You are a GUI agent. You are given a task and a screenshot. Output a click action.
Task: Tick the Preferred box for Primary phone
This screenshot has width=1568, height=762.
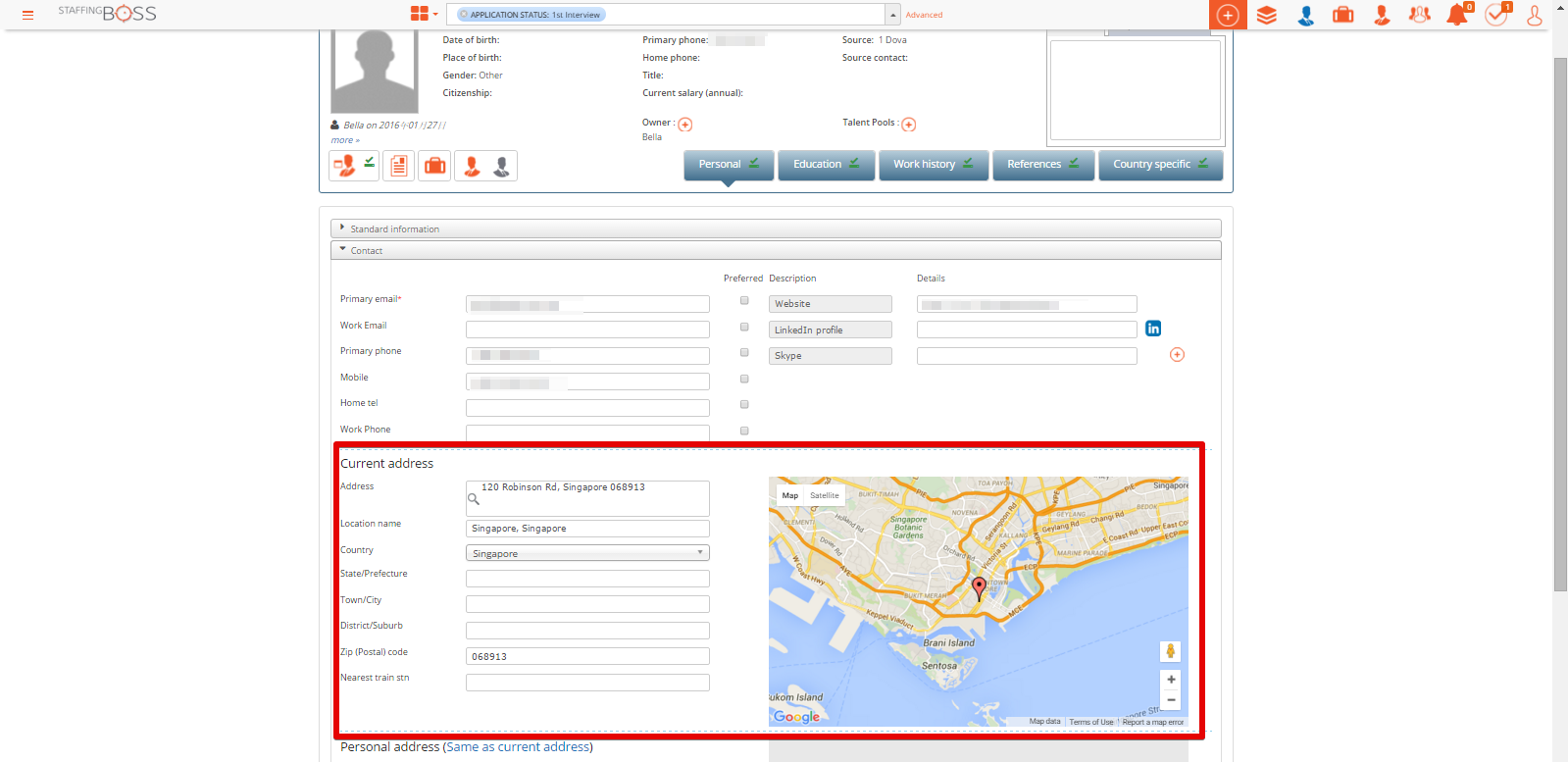744,353
